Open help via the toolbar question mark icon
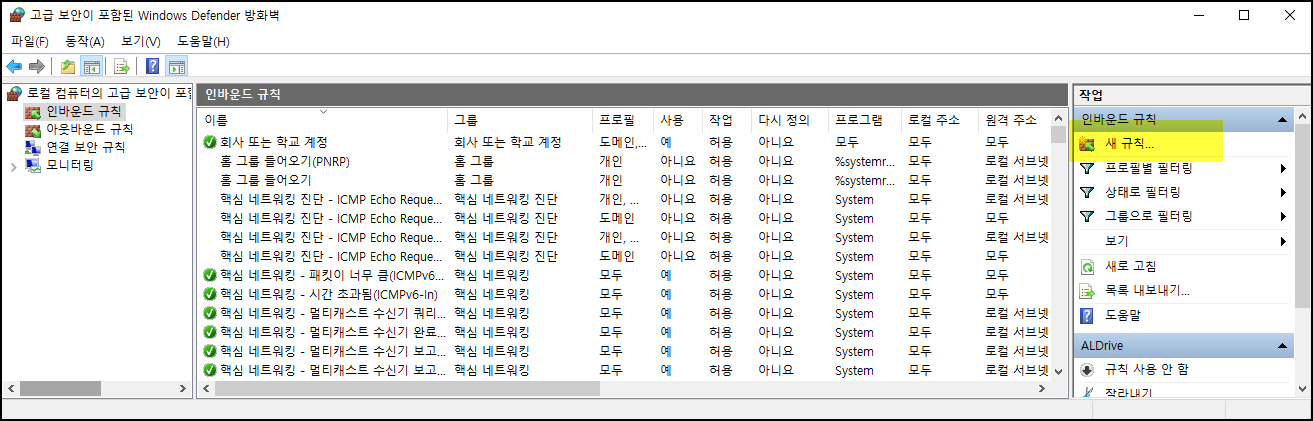The image size is (1313, 421). click(152, 67)
